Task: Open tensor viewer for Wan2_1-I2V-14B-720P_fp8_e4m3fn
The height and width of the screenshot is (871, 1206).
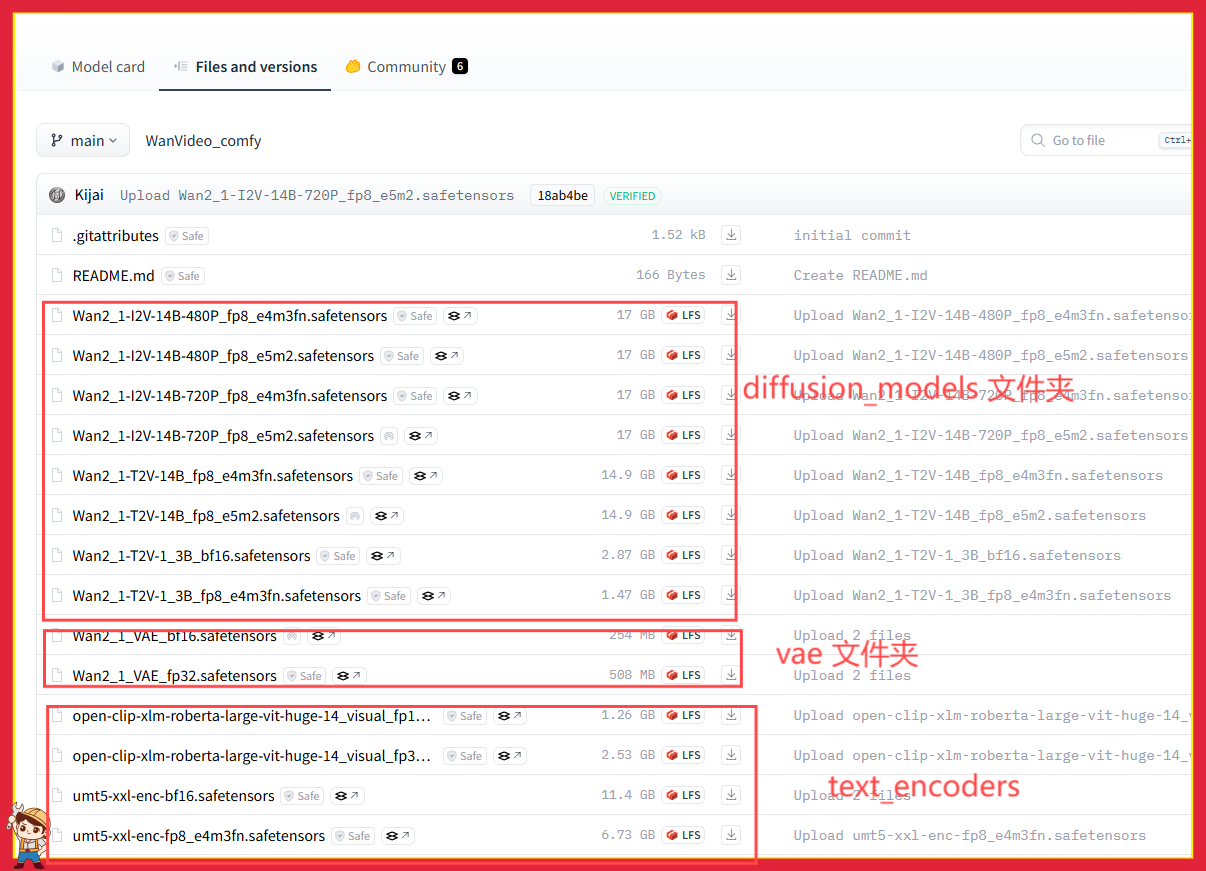Action: pyautogui.click(x=460, y=396)
